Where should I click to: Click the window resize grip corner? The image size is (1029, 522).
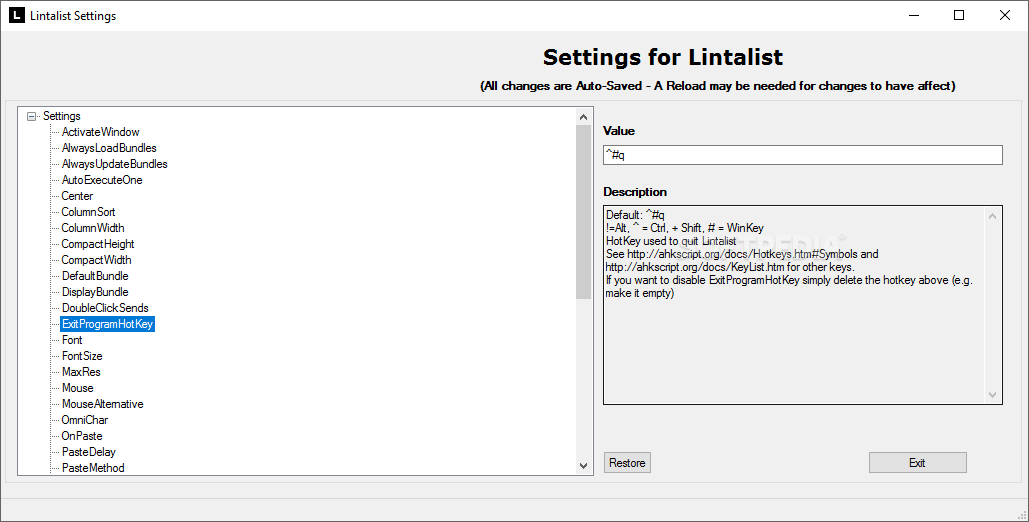(1022, 515)
